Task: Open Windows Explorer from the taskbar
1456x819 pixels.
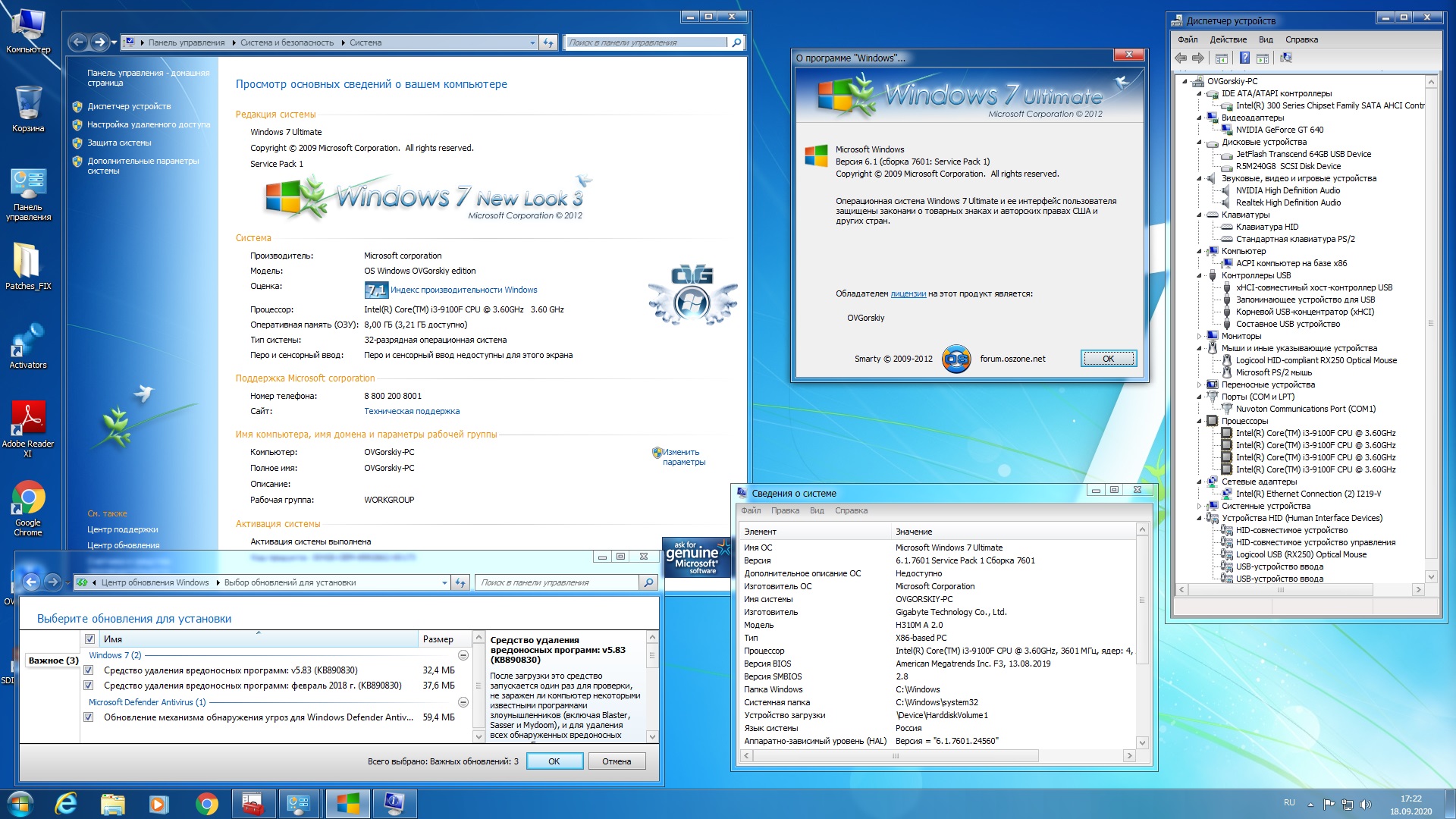Action: click(112, 804)
